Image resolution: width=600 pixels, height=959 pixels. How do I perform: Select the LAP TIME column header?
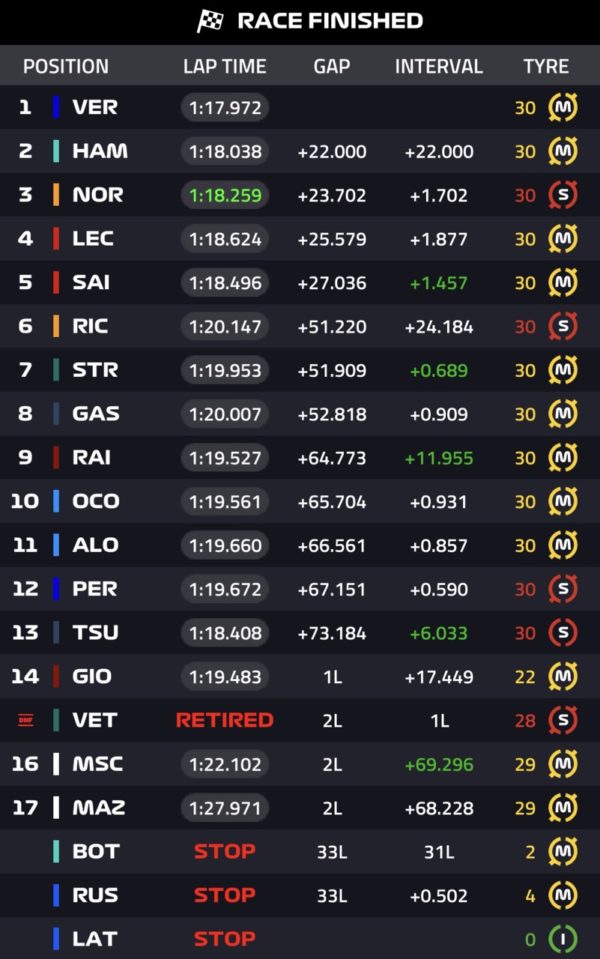[224, 66]
